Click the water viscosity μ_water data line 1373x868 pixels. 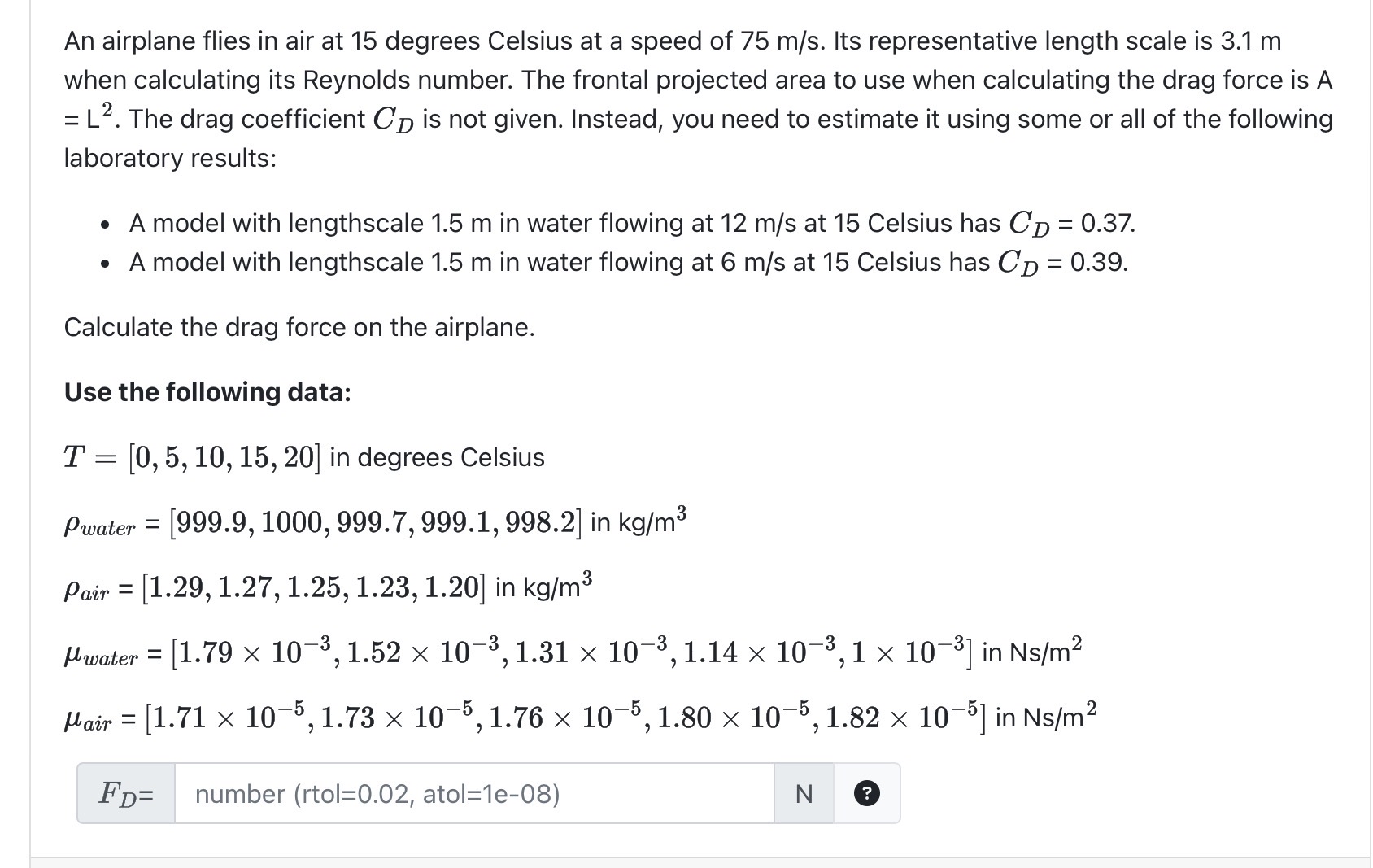point(573,652)
